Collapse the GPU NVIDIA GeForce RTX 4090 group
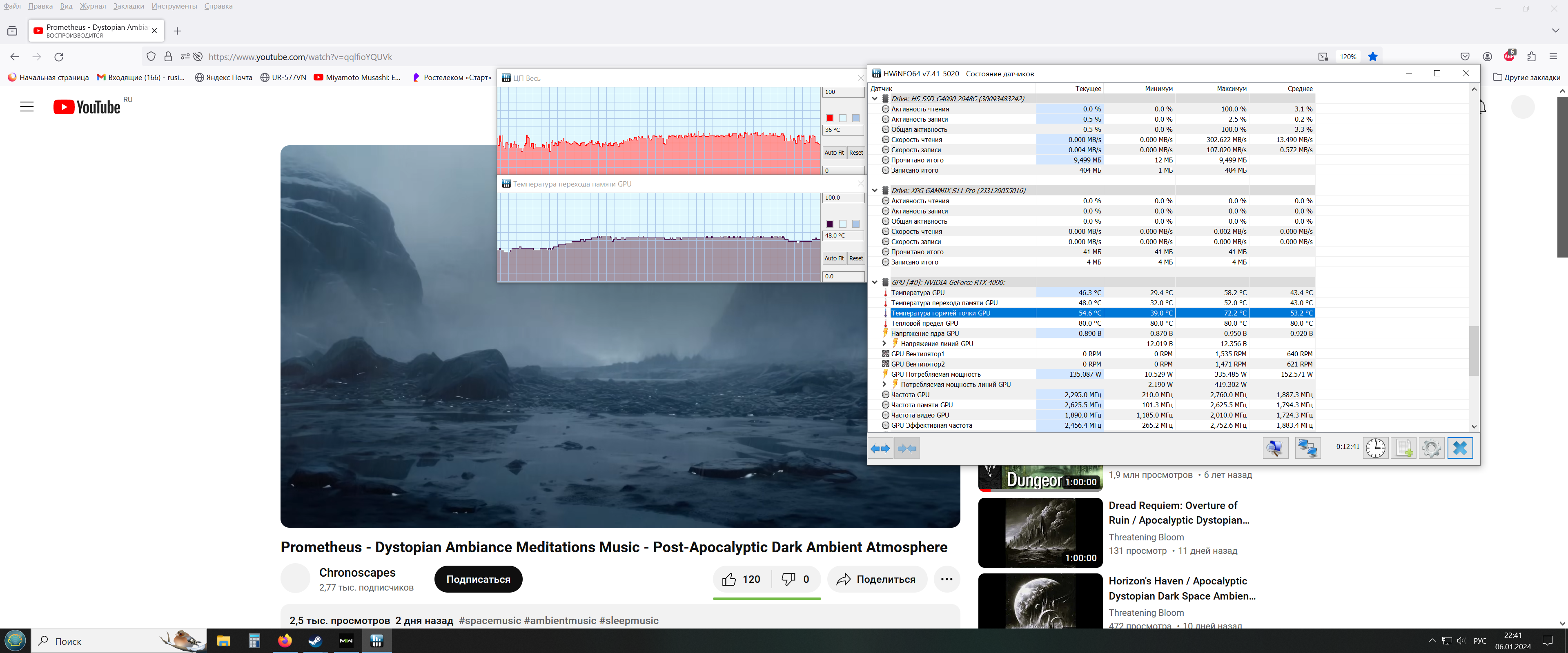This screenshot has width=1568, height=653. point(875,282)
